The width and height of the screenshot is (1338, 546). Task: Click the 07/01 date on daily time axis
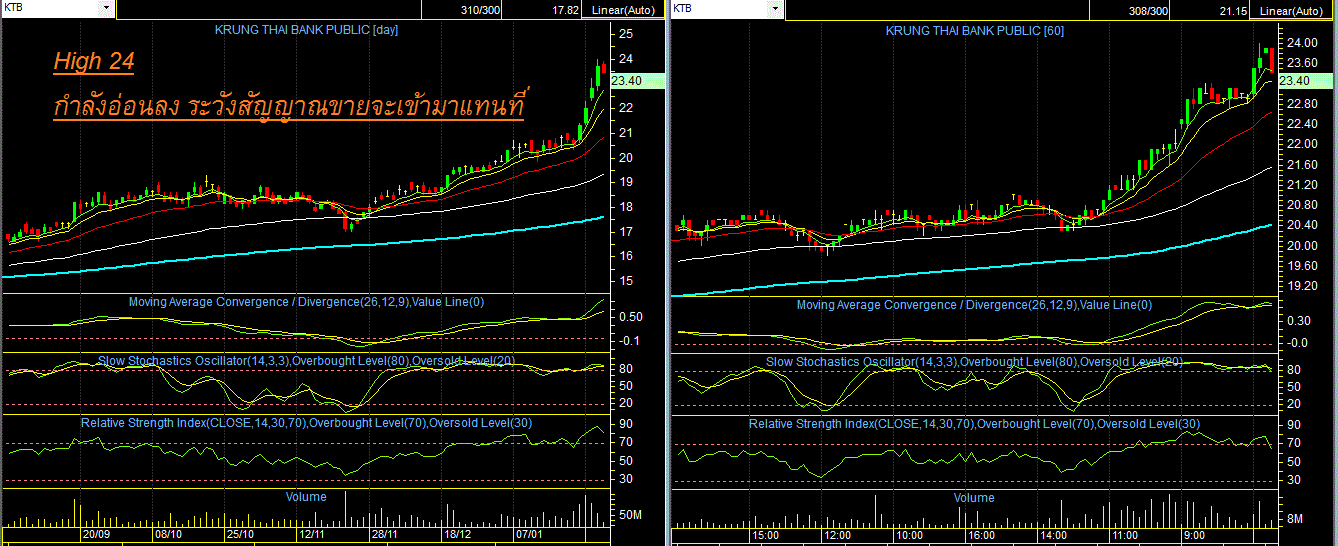tap(529, 535)
